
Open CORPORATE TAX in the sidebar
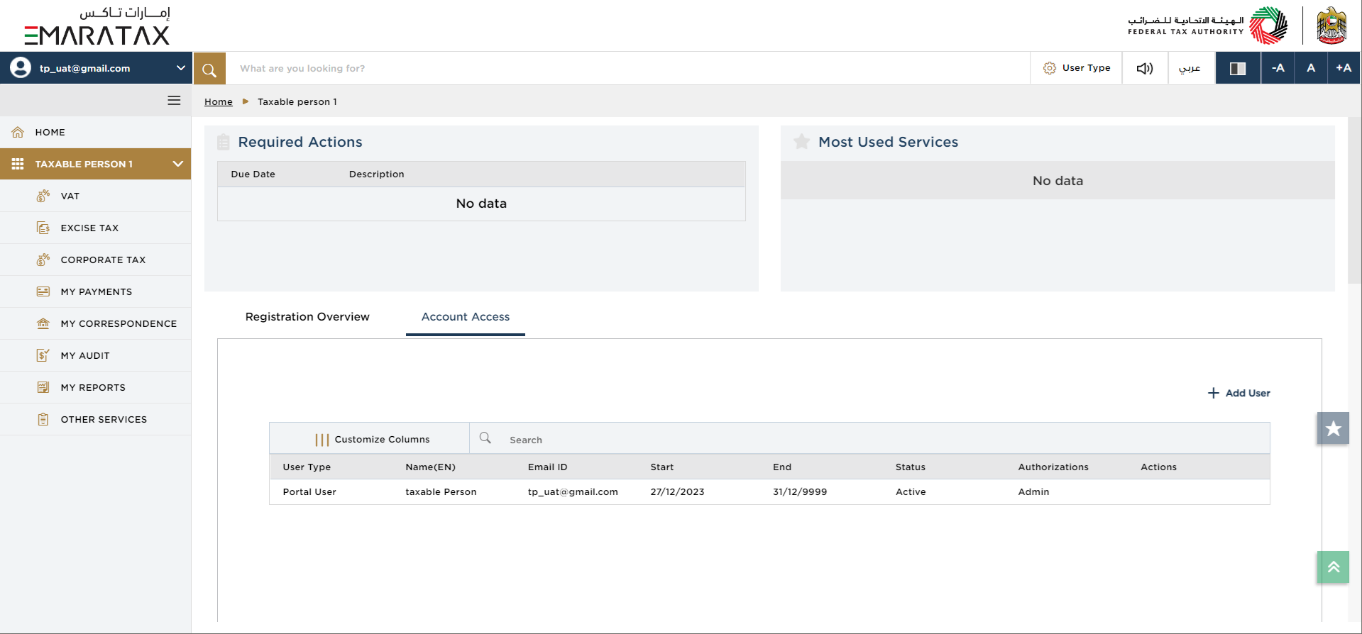95,260
